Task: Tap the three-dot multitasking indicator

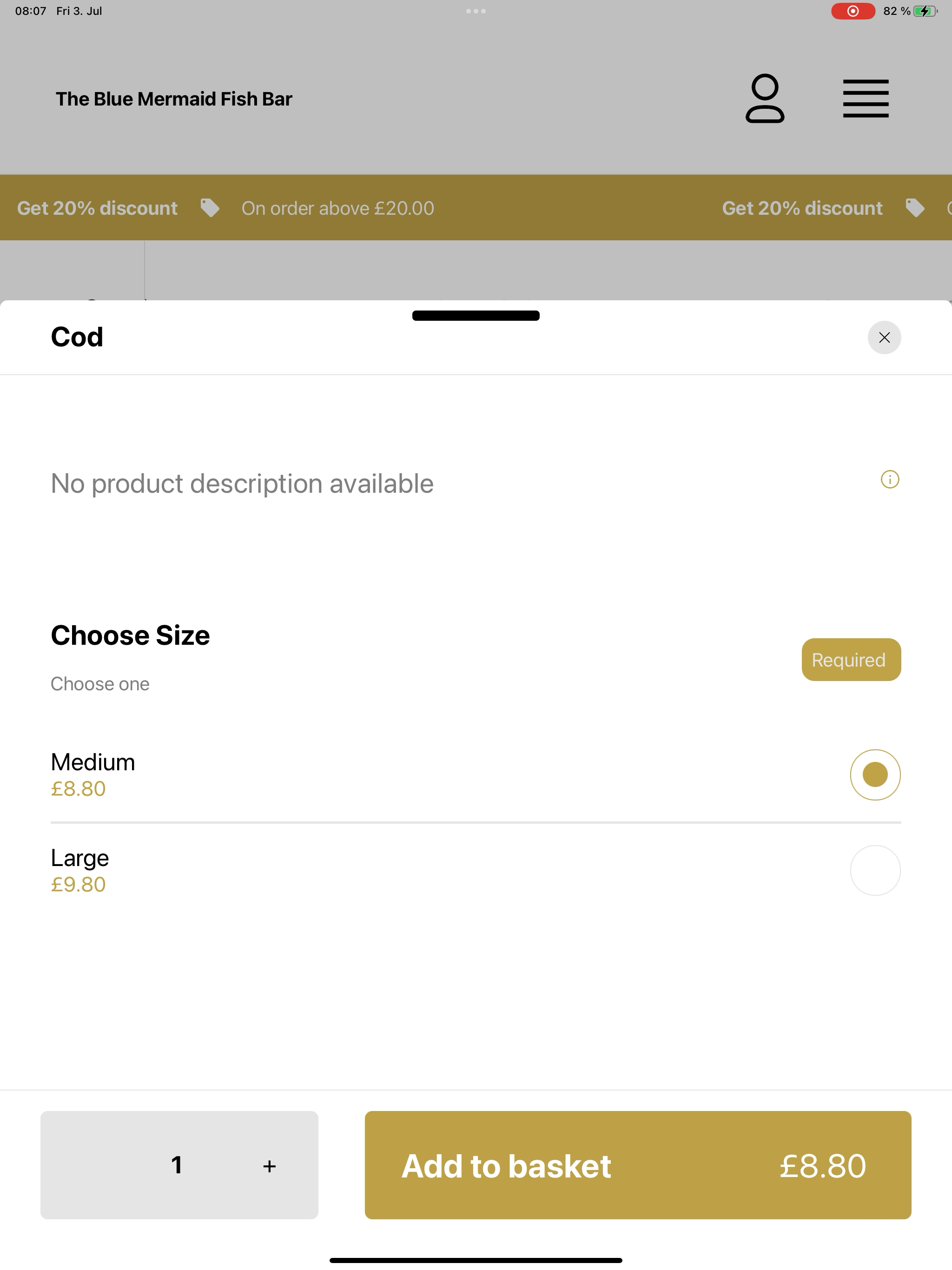Action: click(x=476, y=11)
